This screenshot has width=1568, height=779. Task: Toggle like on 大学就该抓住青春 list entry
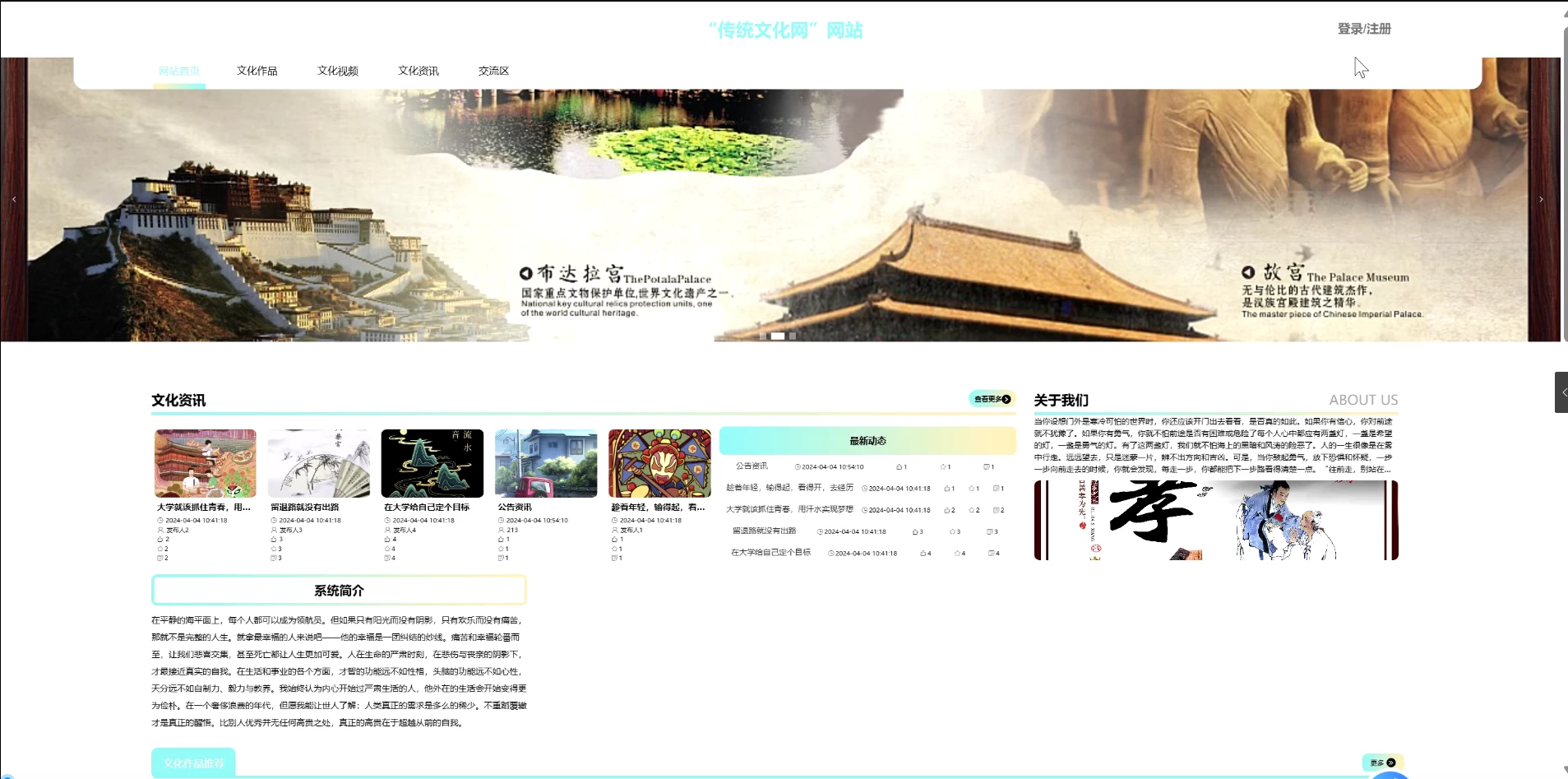click(x=946, y=510)
